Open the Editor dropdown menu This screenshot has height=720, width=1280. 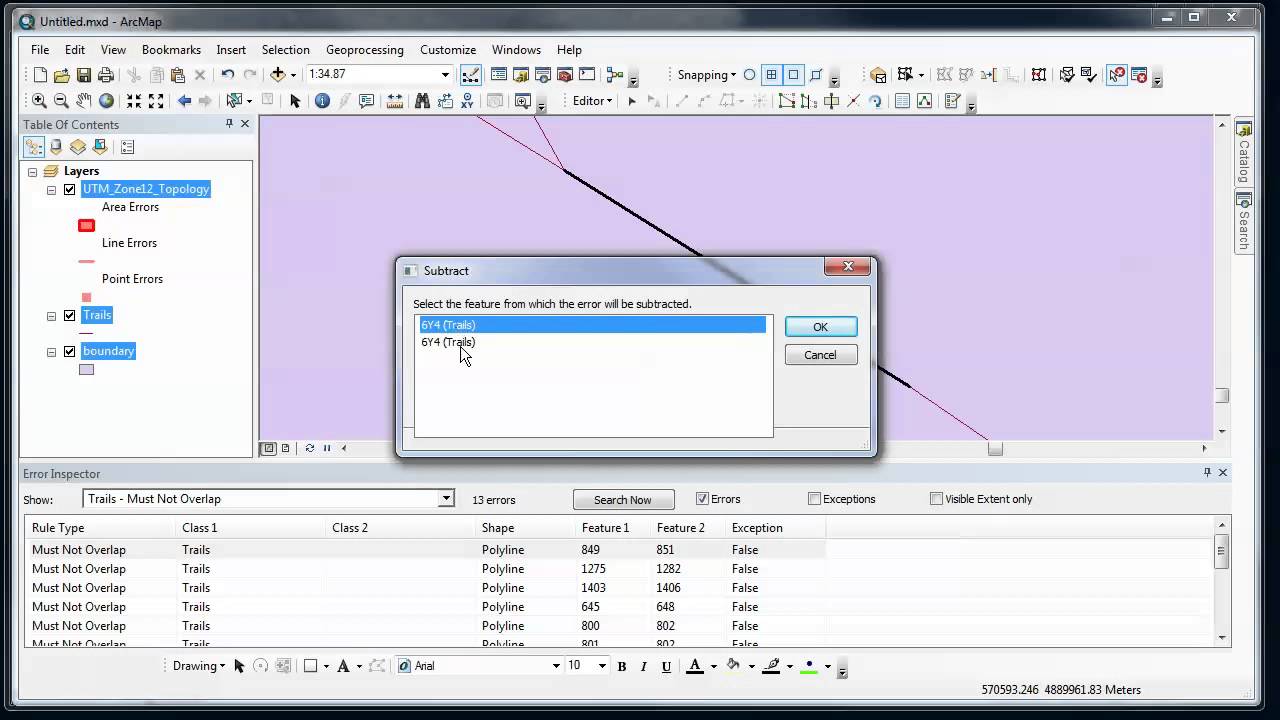[x=592, y=101]
